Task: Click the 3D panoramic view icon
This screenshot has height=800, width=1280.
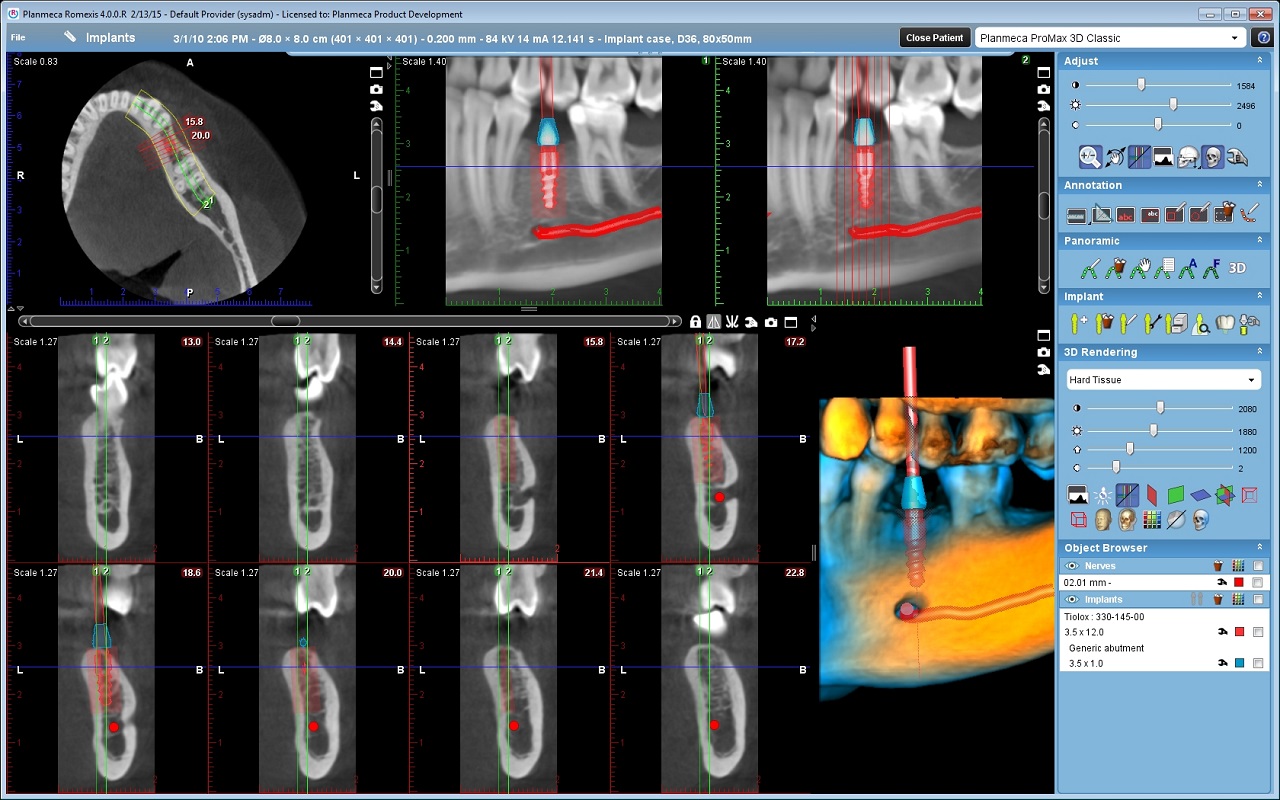Action: pyautogui.click(x=1237, y=268)
